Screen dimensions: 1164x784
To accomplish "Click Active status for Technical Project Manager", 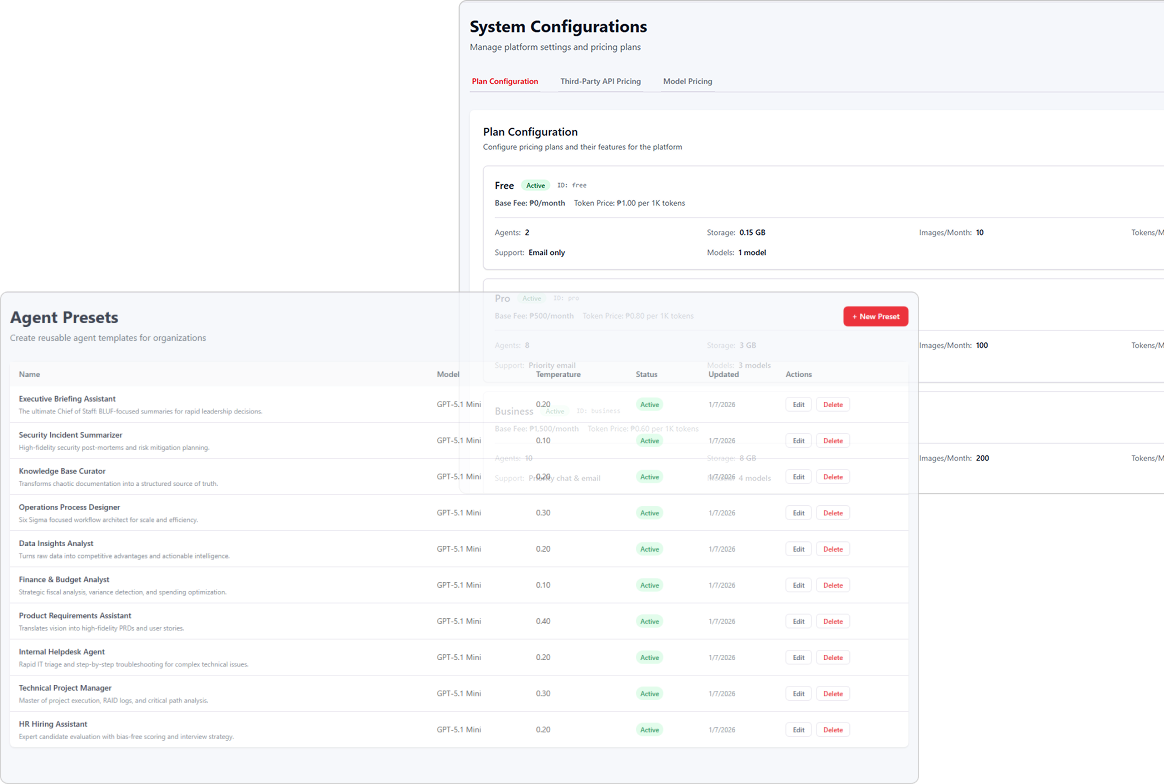I will [x=650, y=693].
